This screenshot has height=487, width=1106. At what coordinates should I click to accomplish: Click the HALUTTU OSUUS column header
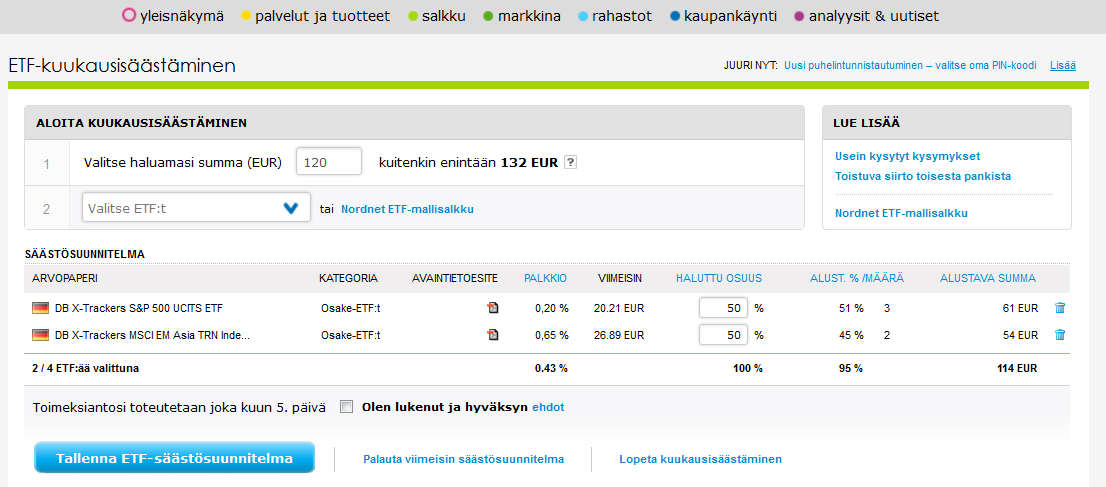(x=719, y=278)
